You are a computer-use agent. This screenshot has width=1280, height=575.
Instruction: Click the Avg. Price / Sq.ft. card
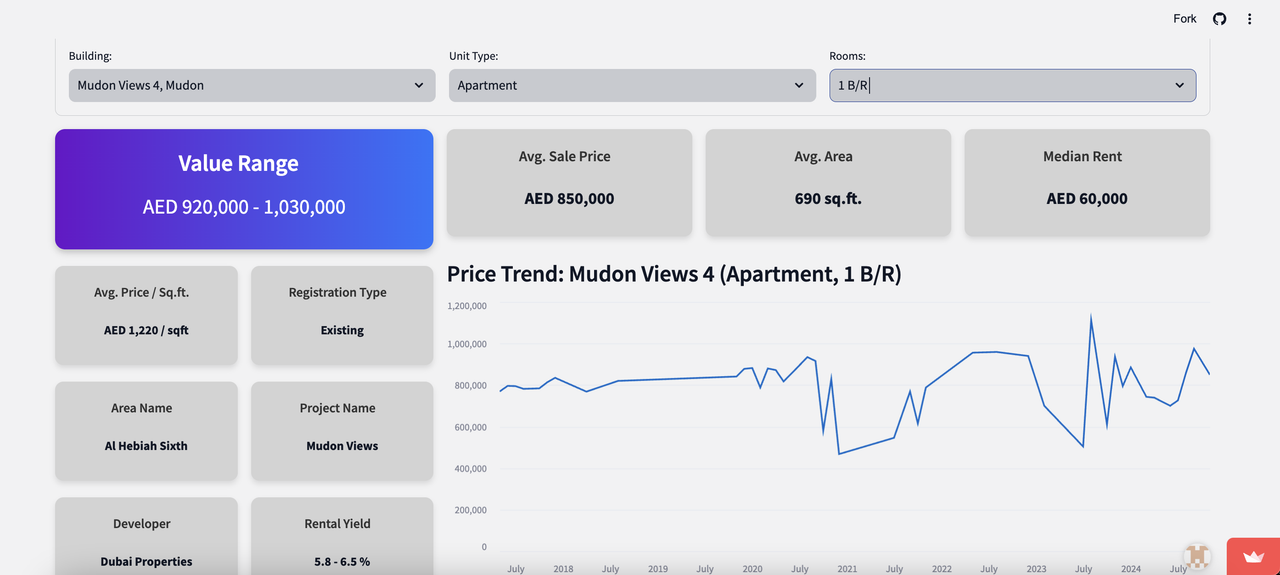146,315
